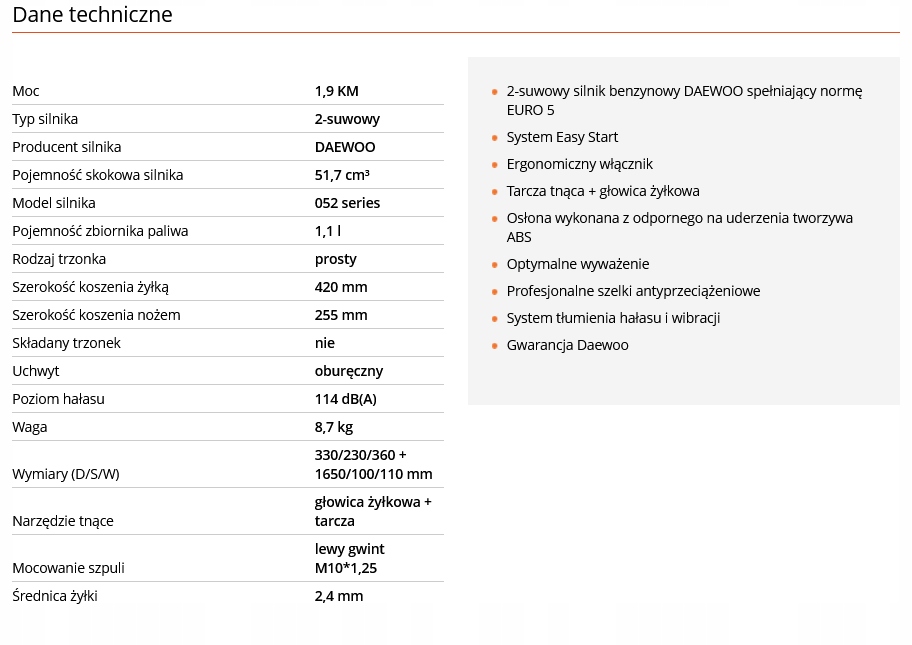Click the "Rodzaj trzonka" row label
The width and height of the screenshot is (912, 645).
point(59,259)
